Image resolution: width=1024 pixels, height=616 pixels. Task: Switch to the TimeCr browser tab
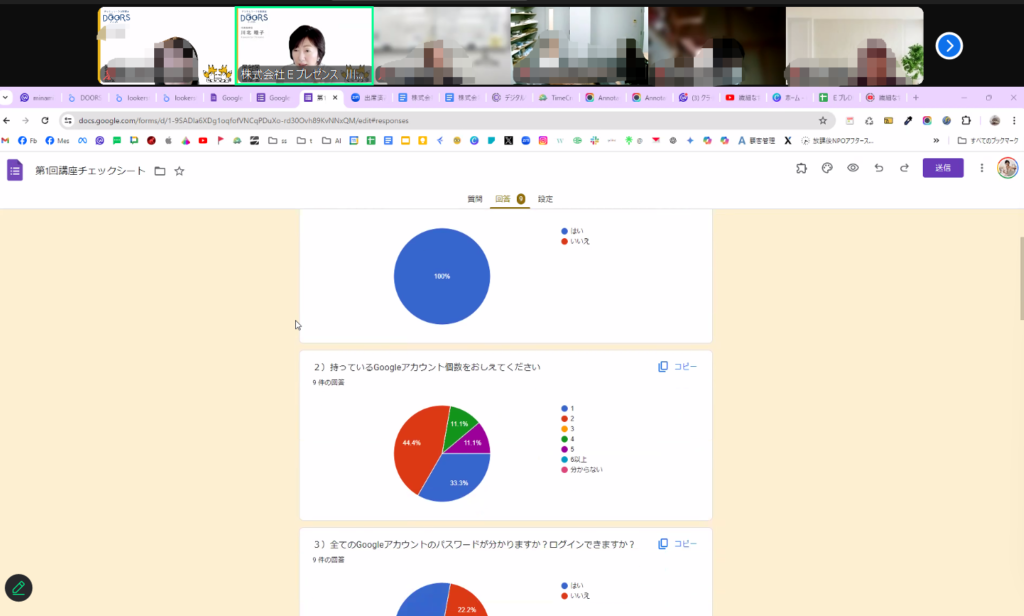click(555, 97)
